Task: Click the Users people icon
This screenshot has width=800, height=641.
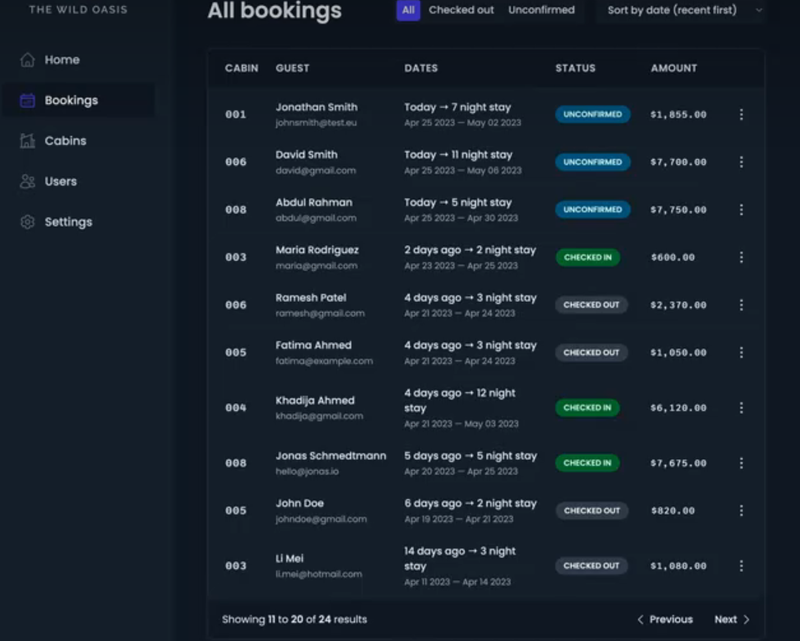Action: [28, 182]
